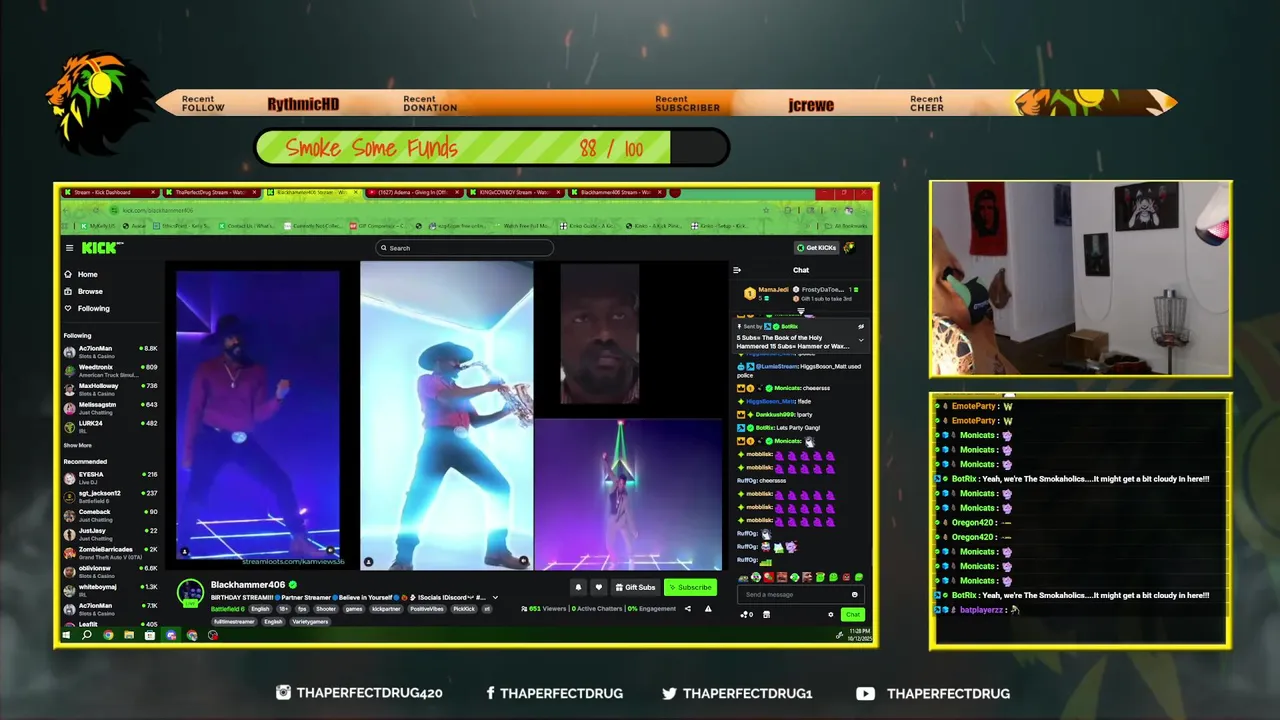Expand stream title with chevron
This screenshot has height=720, width=1280.
pyautogui.click(x=495, y=598)
